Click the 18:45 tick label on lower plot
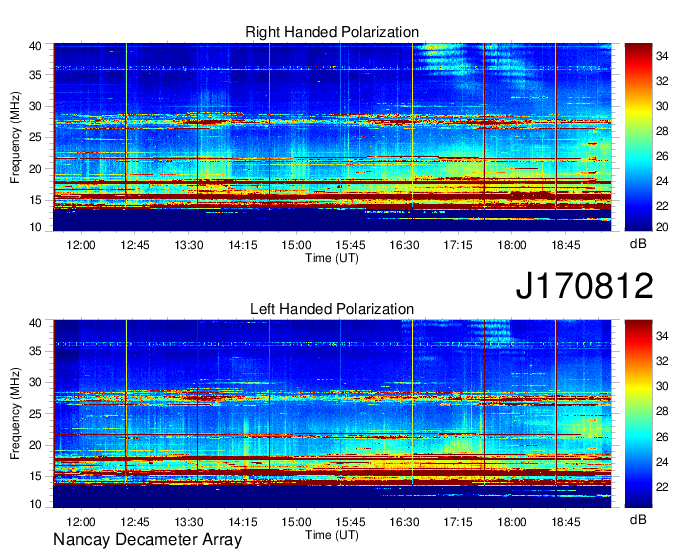This screenshot has width=680, height=552. coord(566,522)
